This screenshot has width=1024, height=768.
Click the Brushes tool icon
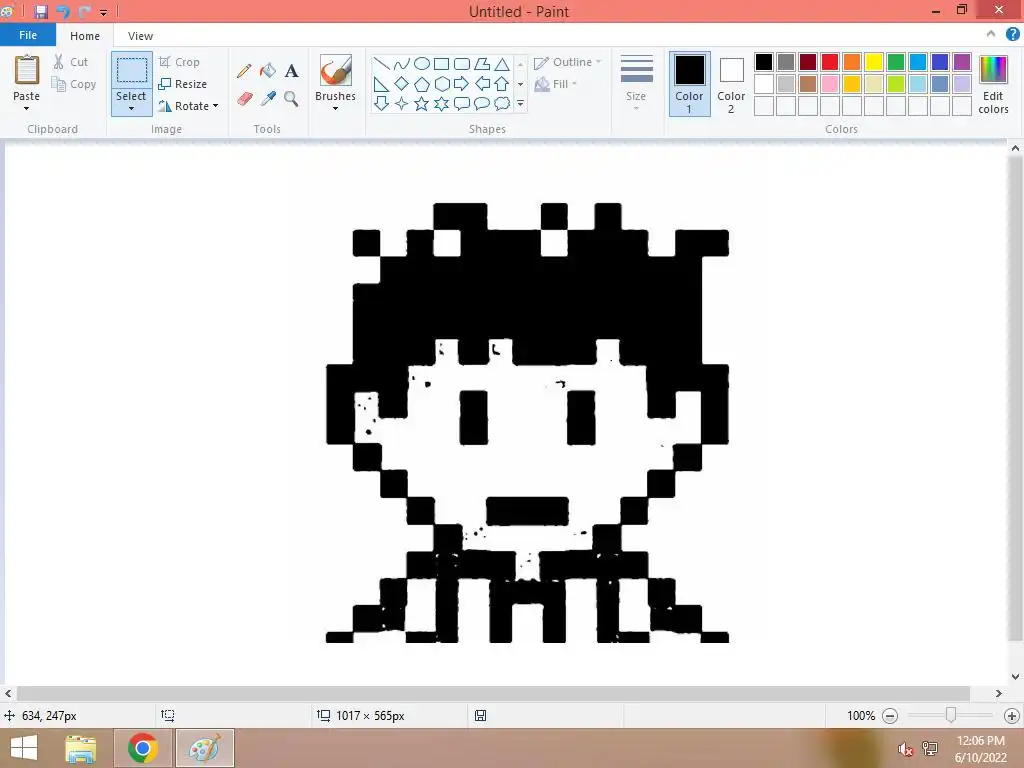(x=336, y=70)
